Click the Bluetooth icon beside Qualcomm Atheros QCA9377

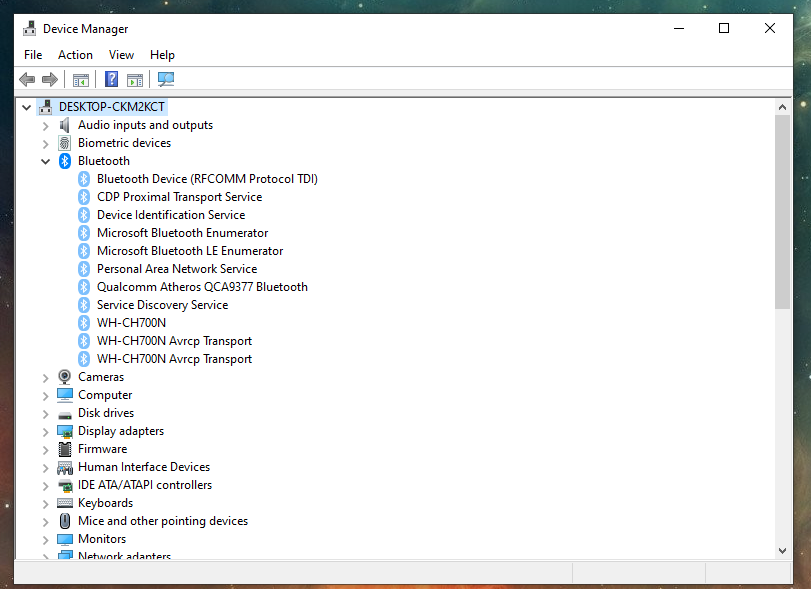click(x=84, y=287)
